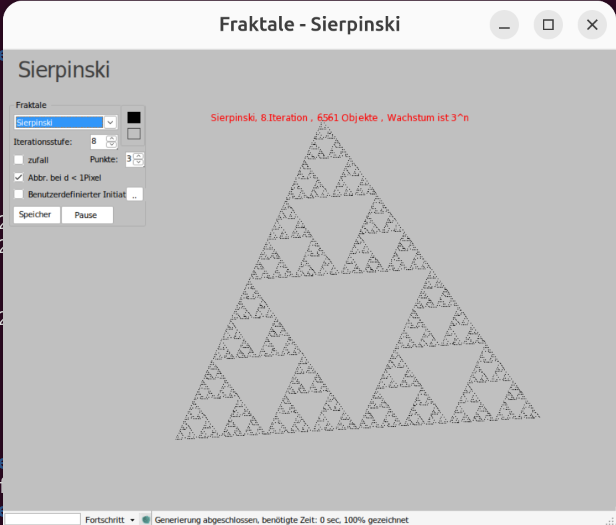Click the black foreground color swatch

(x=134, y=117)
